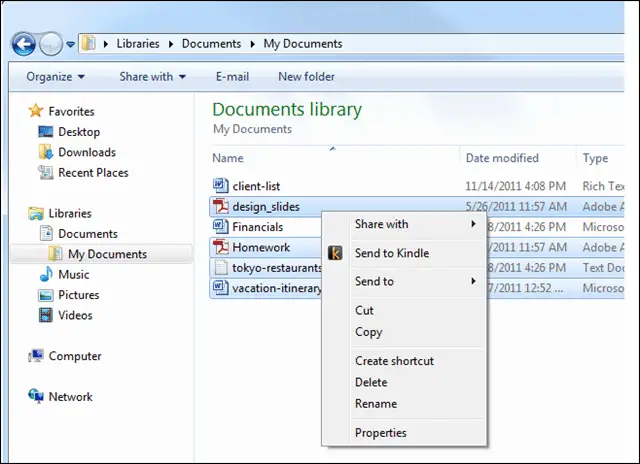Open the Share with toolbar dropdown

(x=153, y=77)
